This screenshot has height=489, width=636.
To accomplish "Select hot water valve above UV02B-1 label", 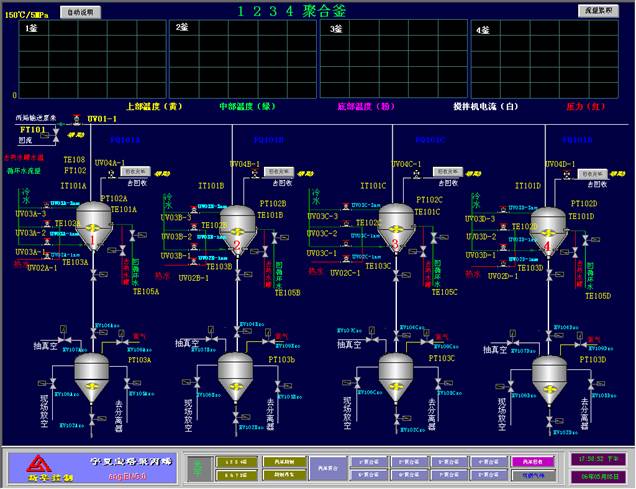I will tap(194, 261).
